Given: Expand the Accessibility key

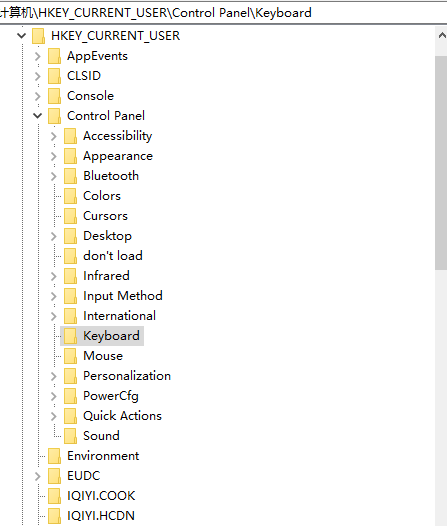Looking at the screenshot, I should pyautogui.click(x=54, y=136).
